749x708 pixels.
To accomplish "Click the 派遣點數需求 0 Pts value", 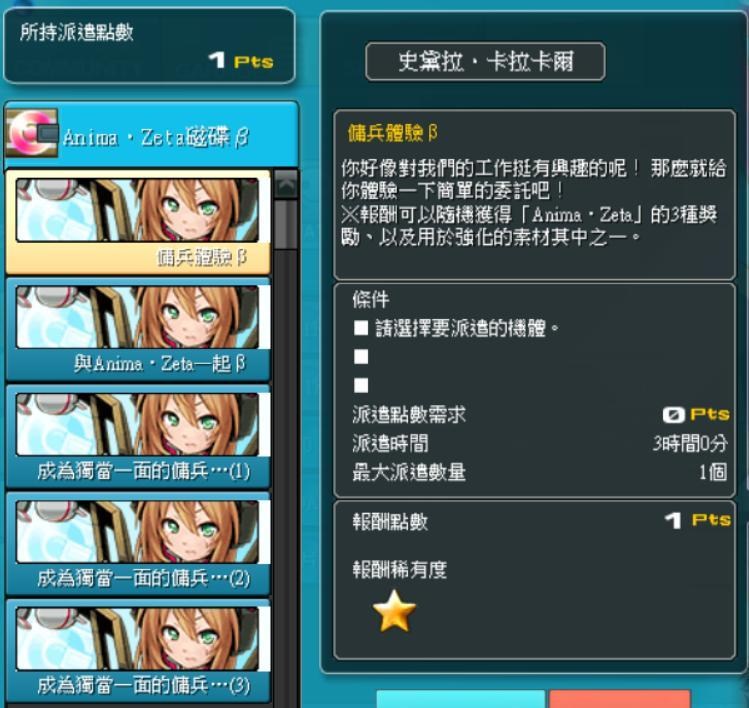I will point(696,414).
